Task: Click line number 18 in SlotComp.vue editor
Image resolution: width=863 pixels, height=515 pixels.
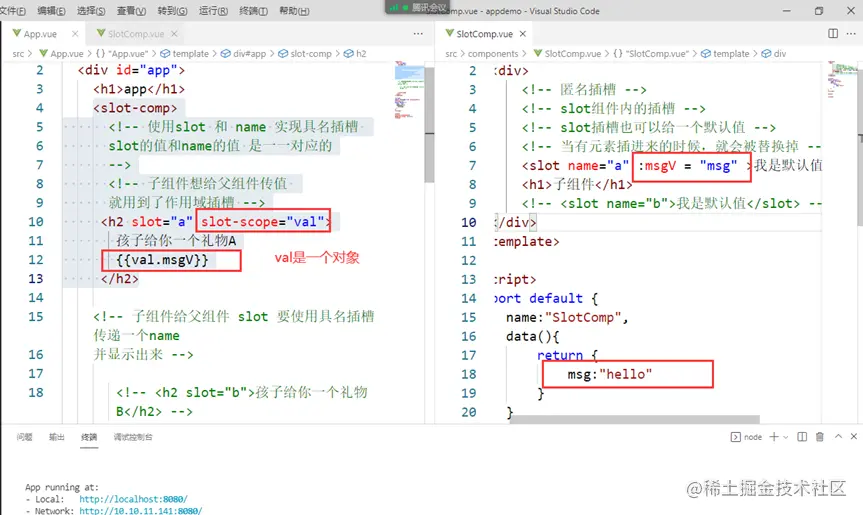Action: 468,374
